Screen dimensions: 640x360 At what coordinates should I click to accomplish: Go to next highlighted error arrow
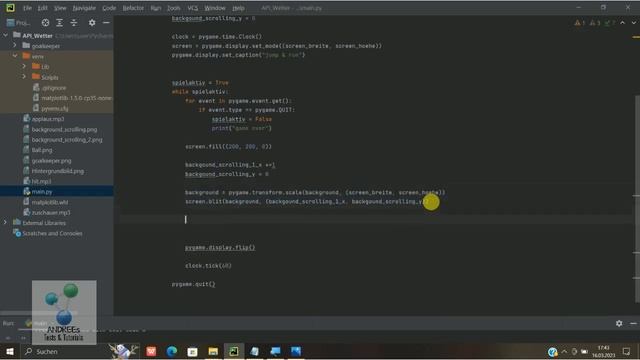click(634, 23)
